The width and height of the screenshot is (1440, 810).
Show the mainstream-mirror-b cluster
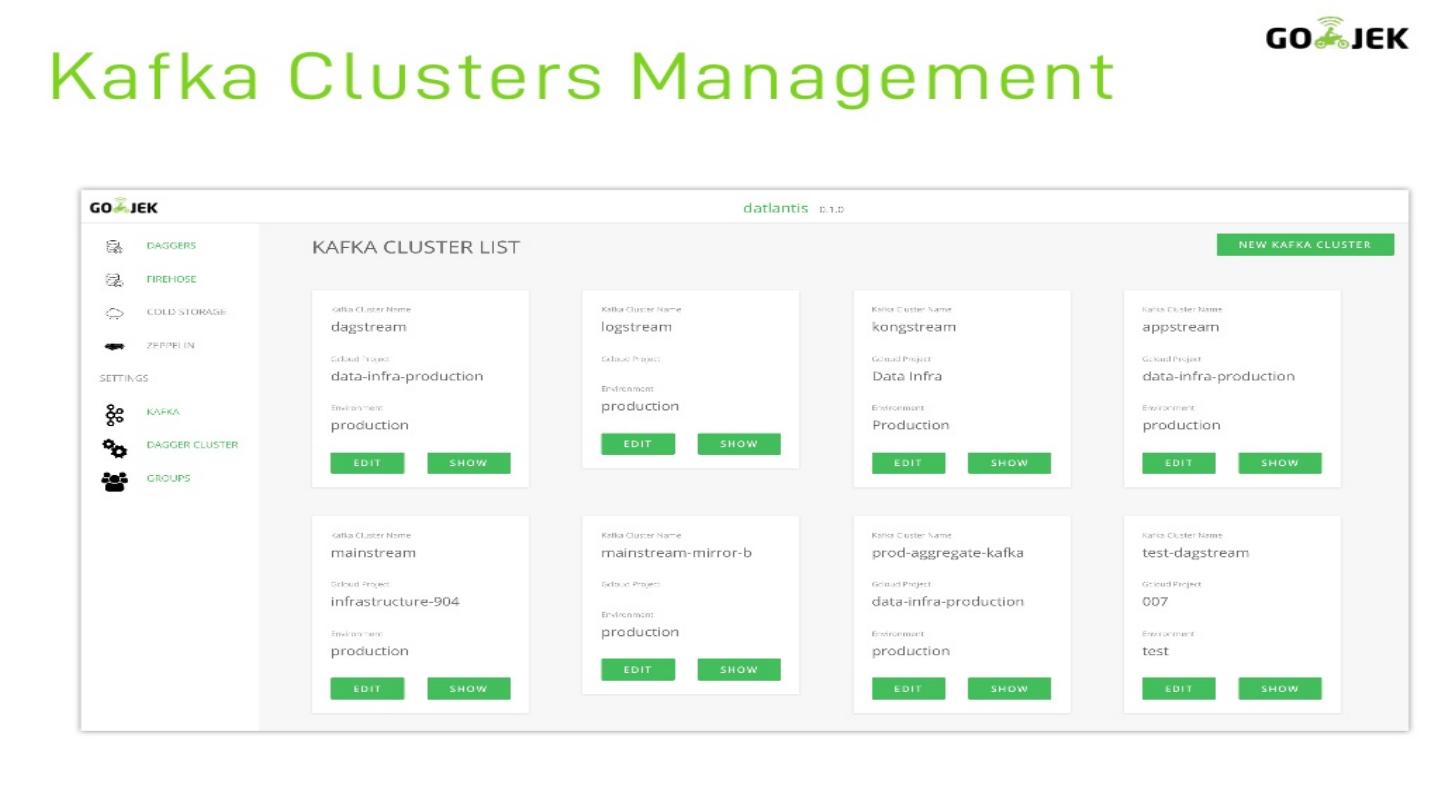[x=739, y=670]
